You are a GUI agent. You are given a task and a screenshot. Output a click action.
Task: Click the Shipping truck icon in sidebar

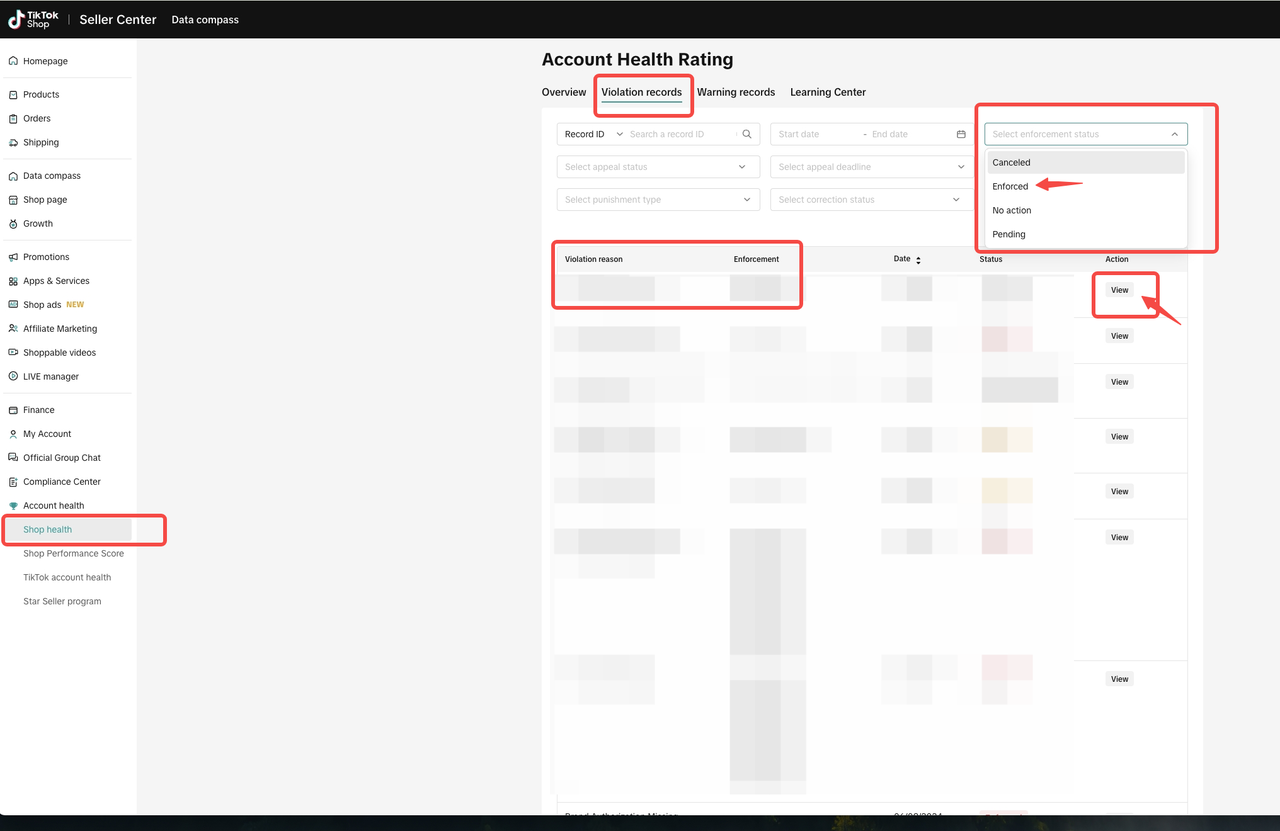click(x=13, y=143)
